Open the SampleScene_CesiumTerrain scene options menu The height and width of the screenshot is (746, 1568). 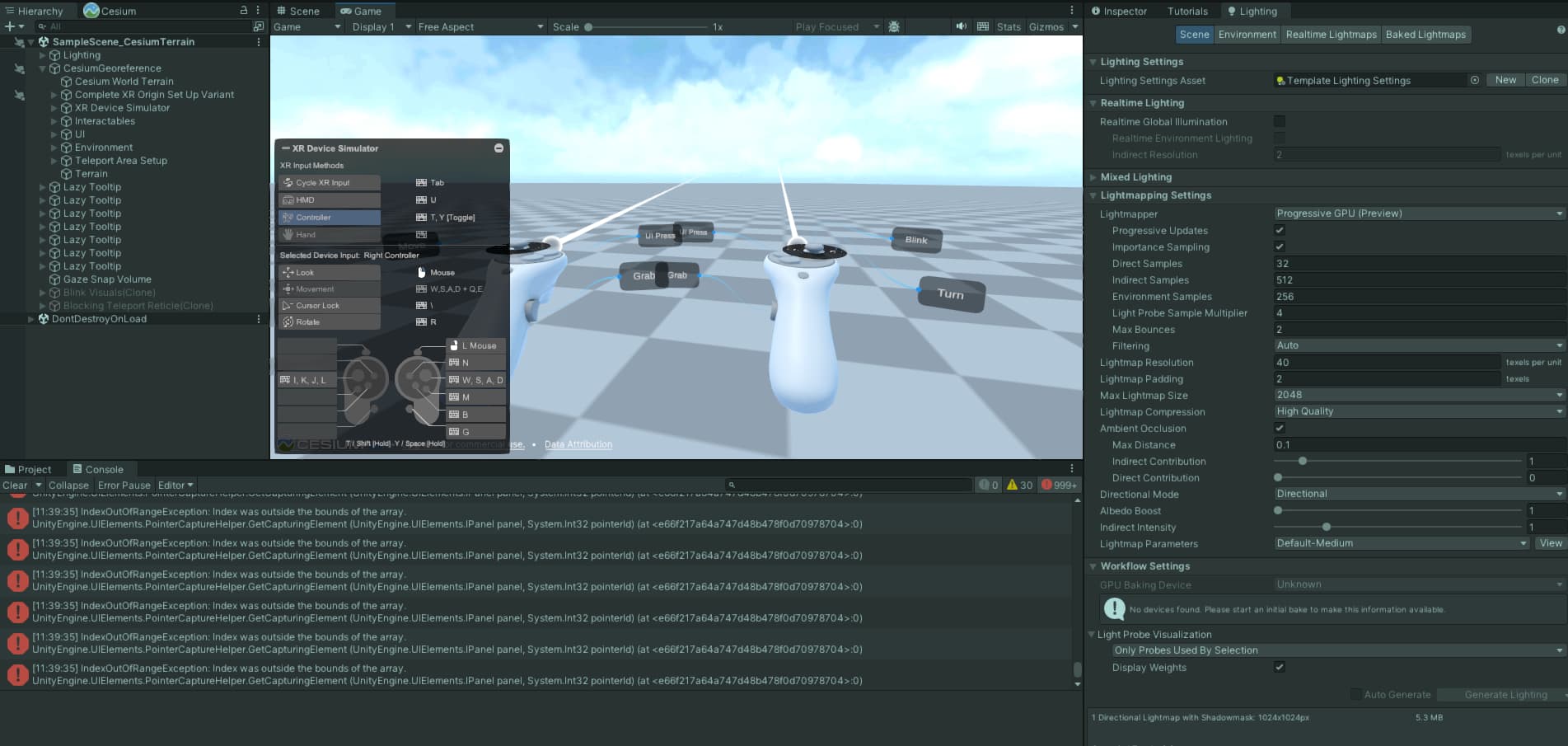(259, 42)
